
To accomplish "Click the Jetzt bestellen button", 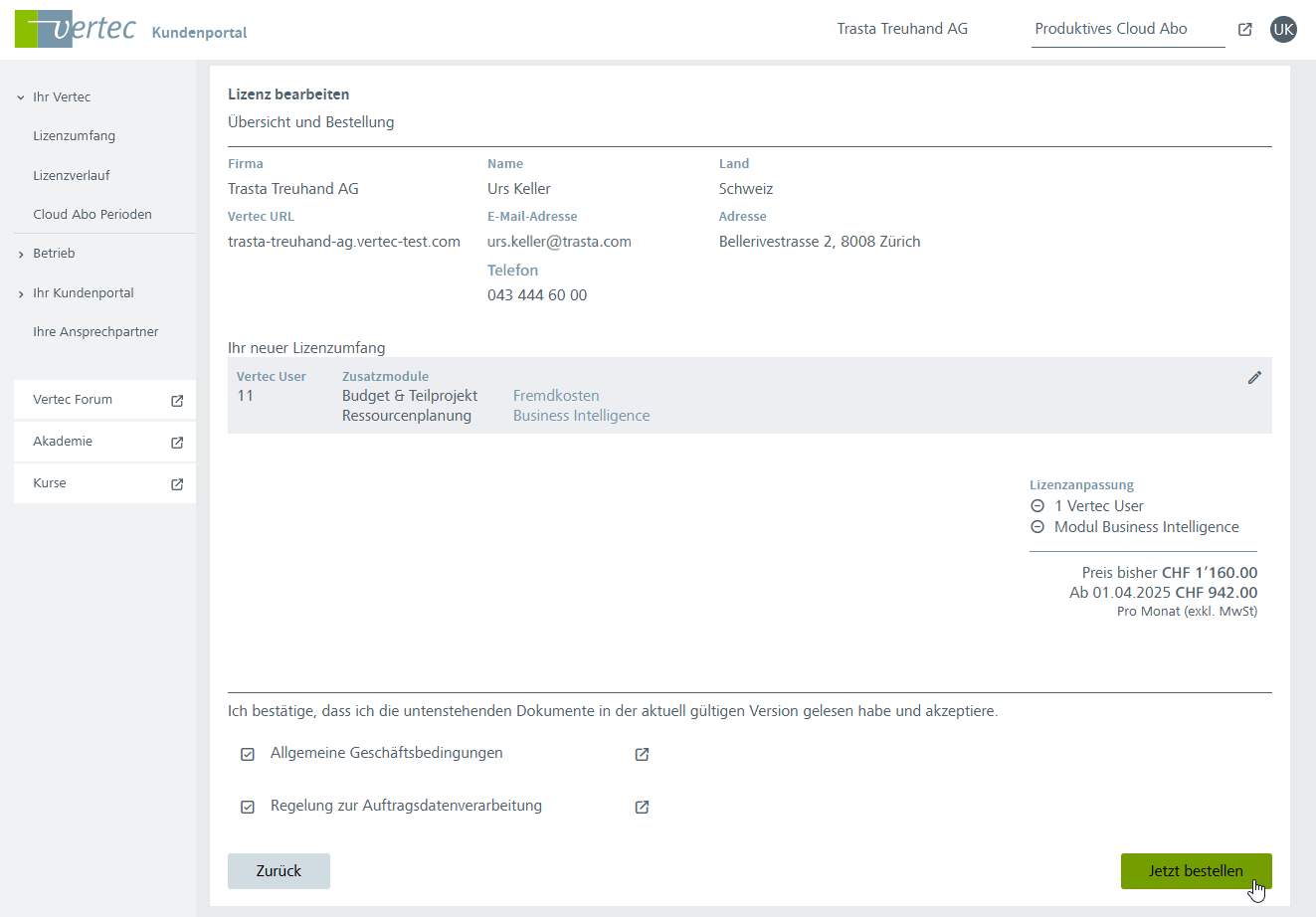I will pos(1196,871).
